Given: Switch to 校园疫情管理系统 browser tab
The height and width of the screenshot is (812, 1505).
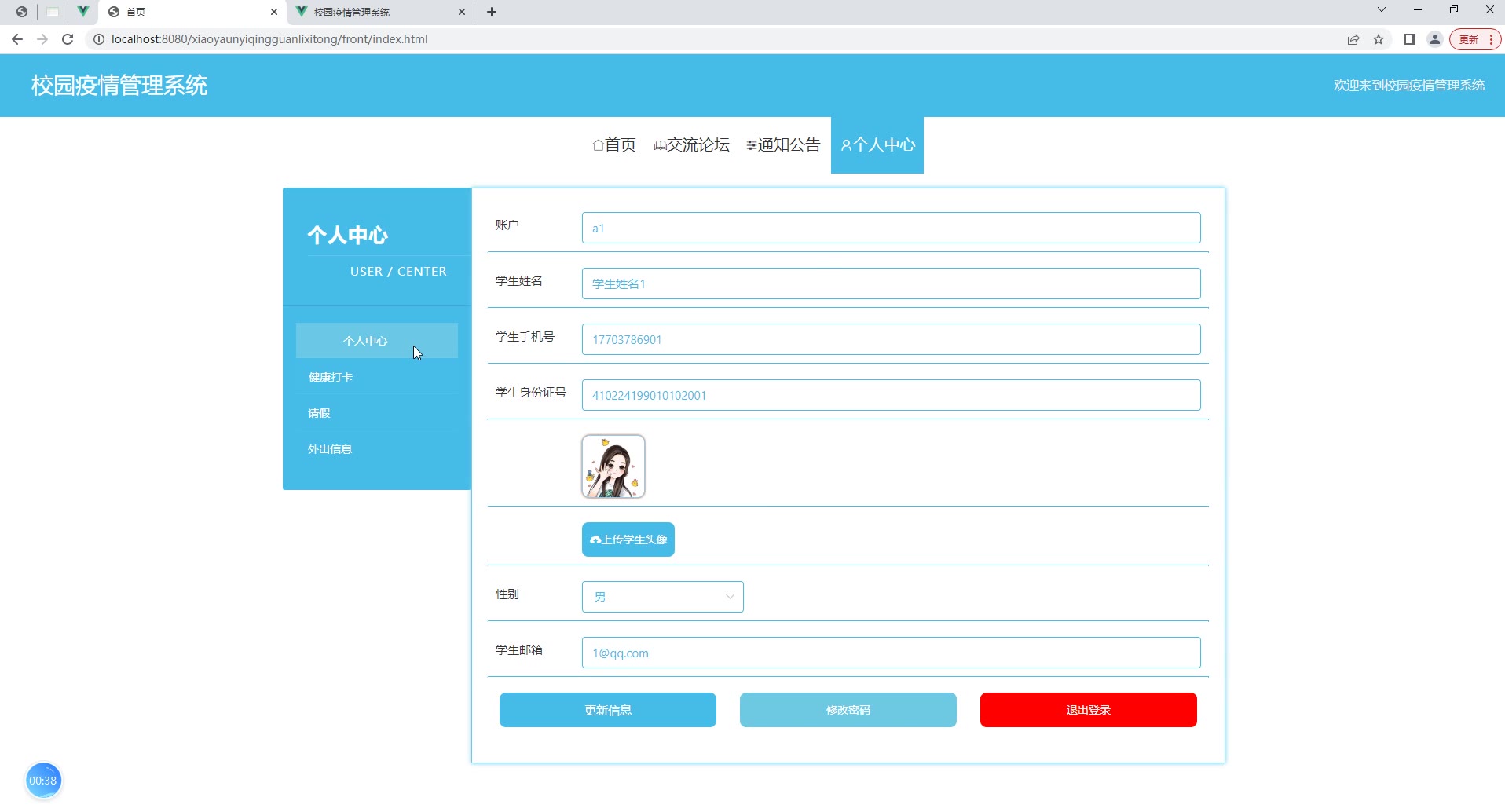Looking at the screenshot, I should (377, 12).
